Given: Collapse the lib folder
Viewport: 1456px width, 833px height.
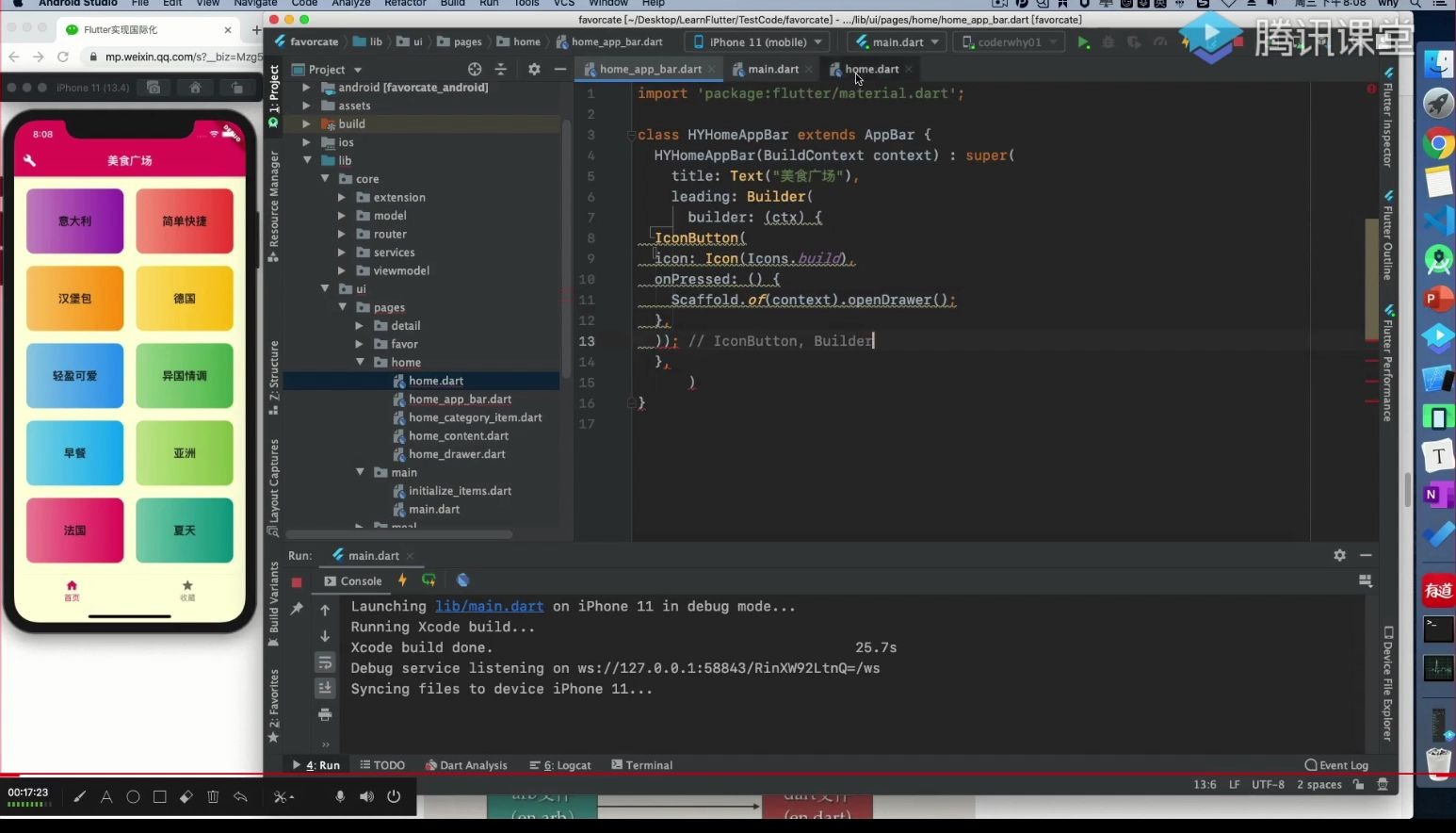Looking at the screenshot, I should pos(306,160).
